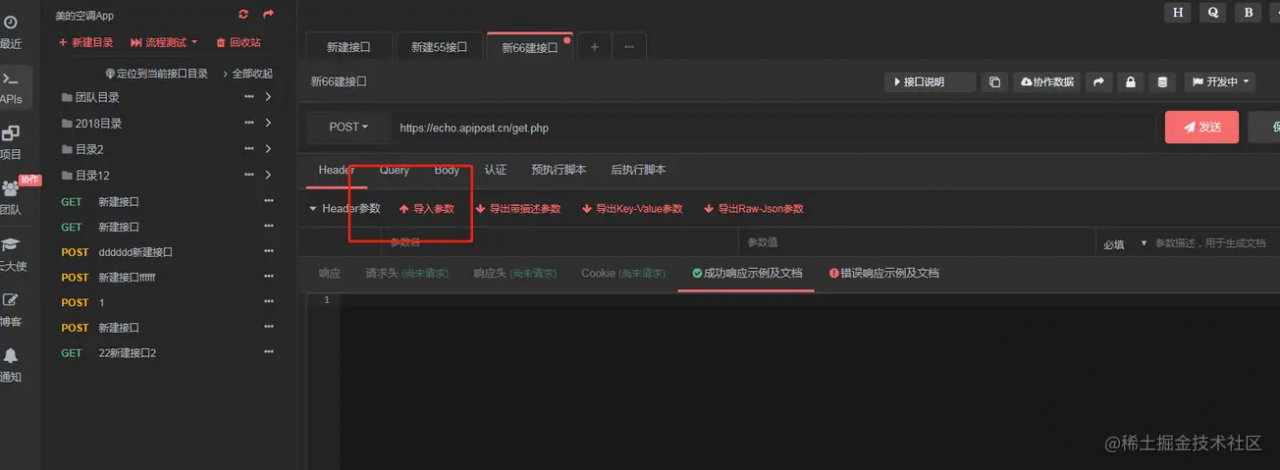Expand the 接口说明 section

(929, 82)
